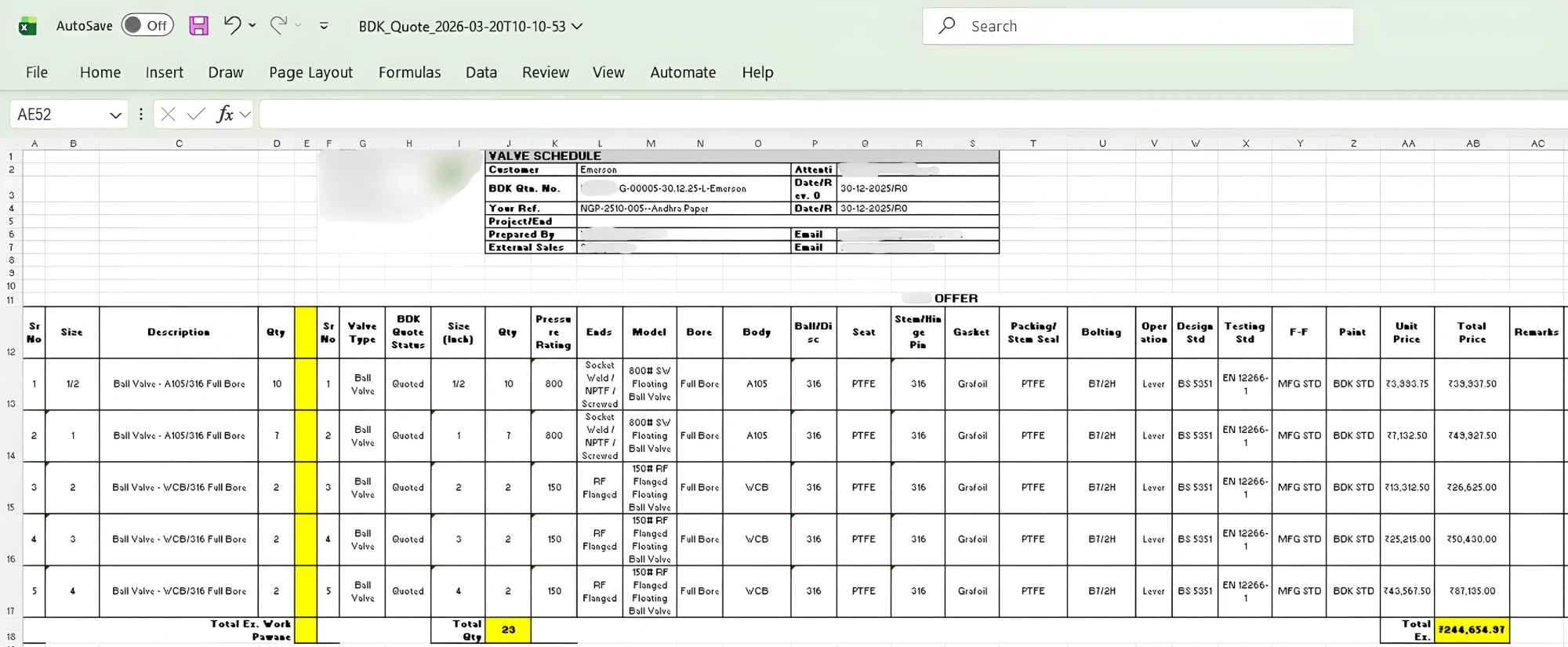Select yellow Total Qty cell showing 23
This screenshot has height=647, width=1568.
click(x=508, y=630)
